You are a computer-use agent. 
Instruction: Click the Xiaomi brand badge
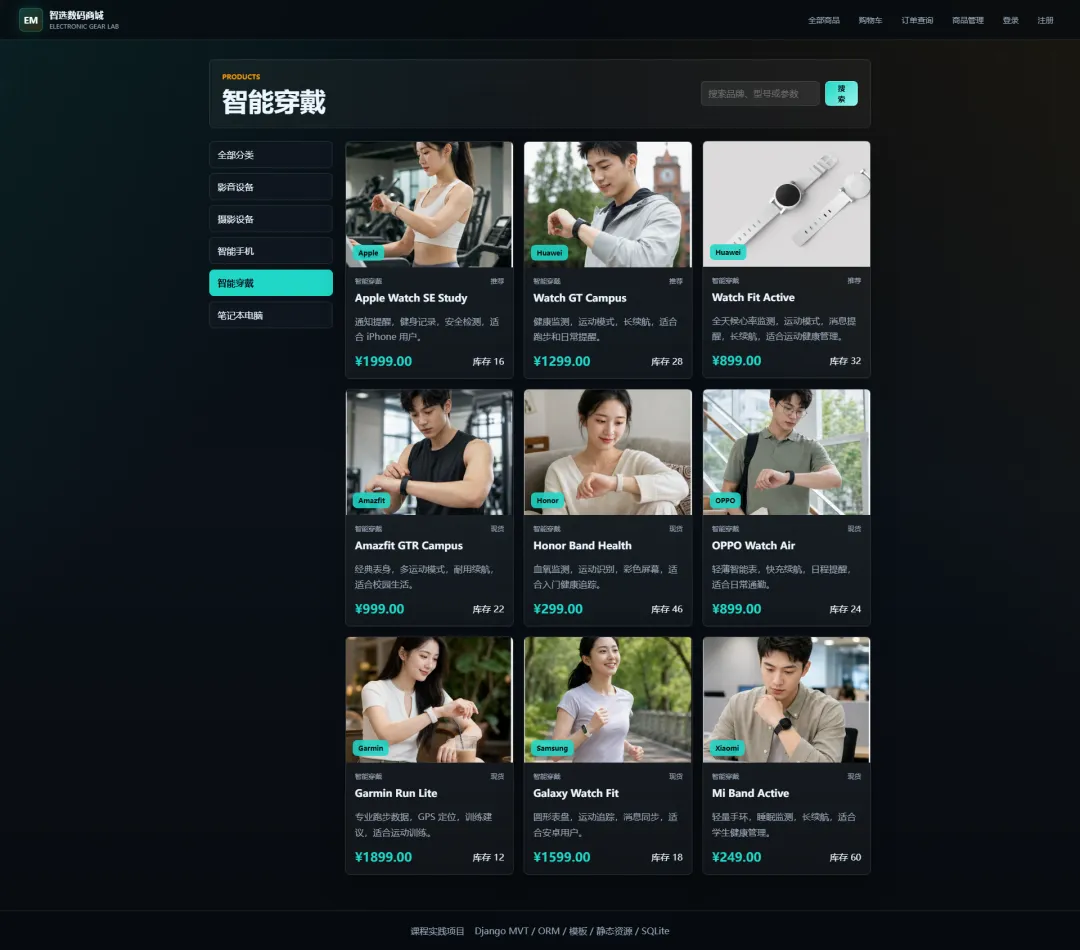(x=727, y=748)
